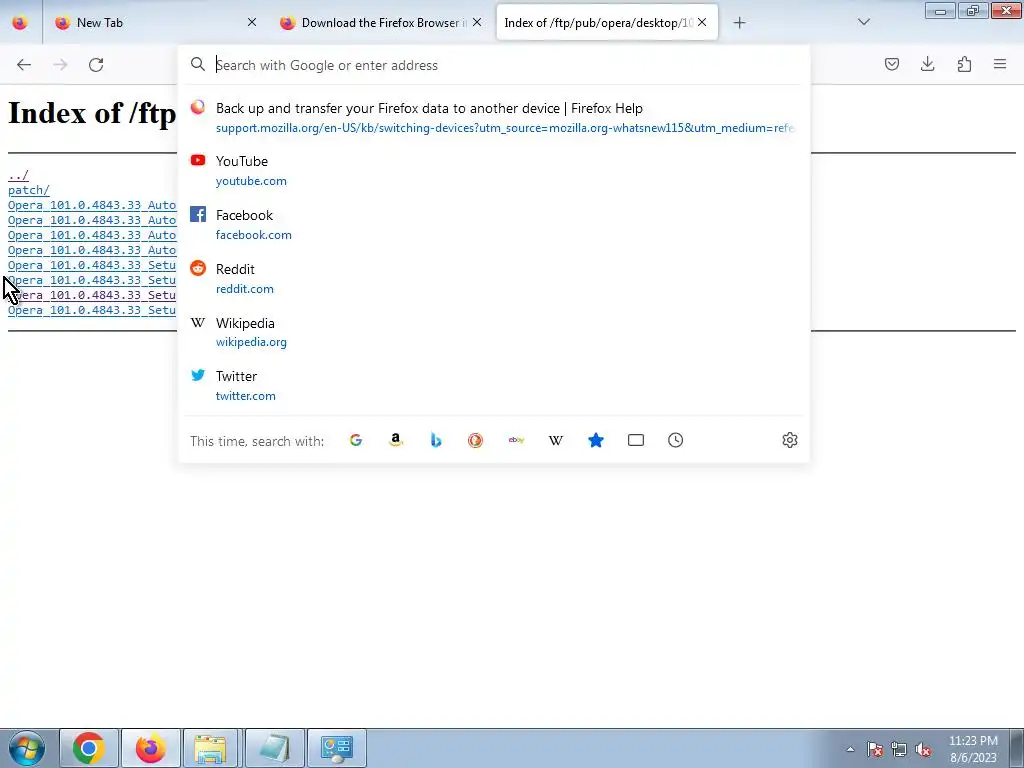Search in Bookmarks via star icon
This screenshot has height=768, width=1024.
[x=596, y=440]
